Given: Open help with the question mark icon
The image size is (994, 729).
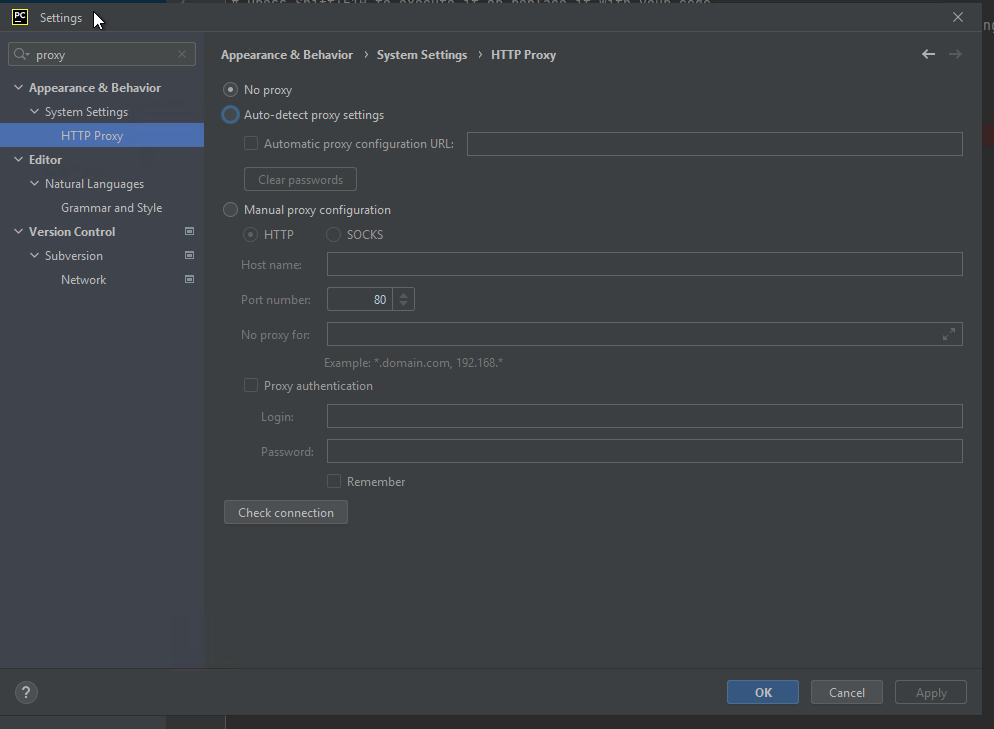Looking at the screenshot, I should coord(27,692).
